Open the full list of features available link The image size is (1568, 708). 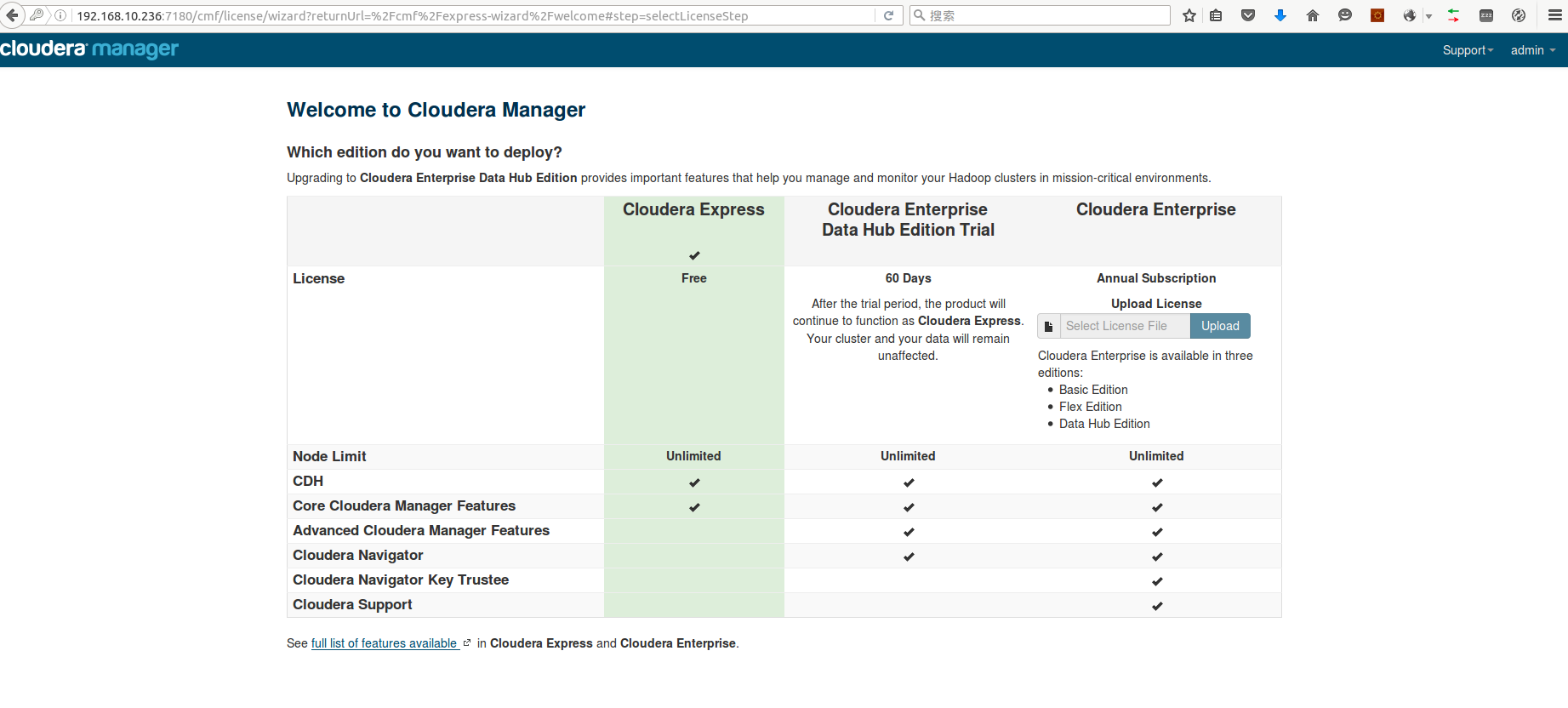[x=385, y=643]
